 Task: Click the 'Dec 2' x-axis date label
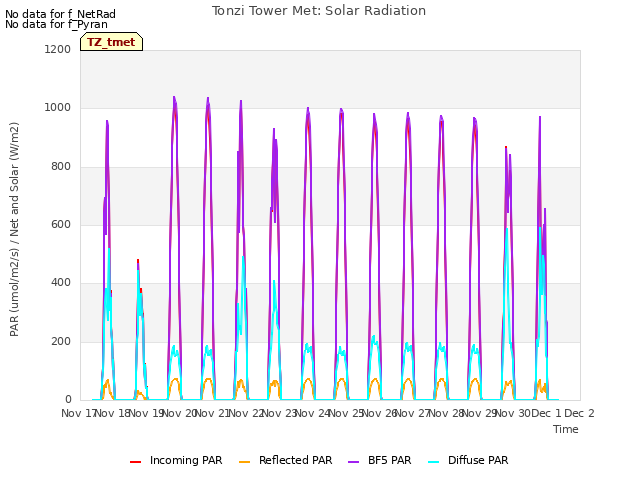(579, 413)
